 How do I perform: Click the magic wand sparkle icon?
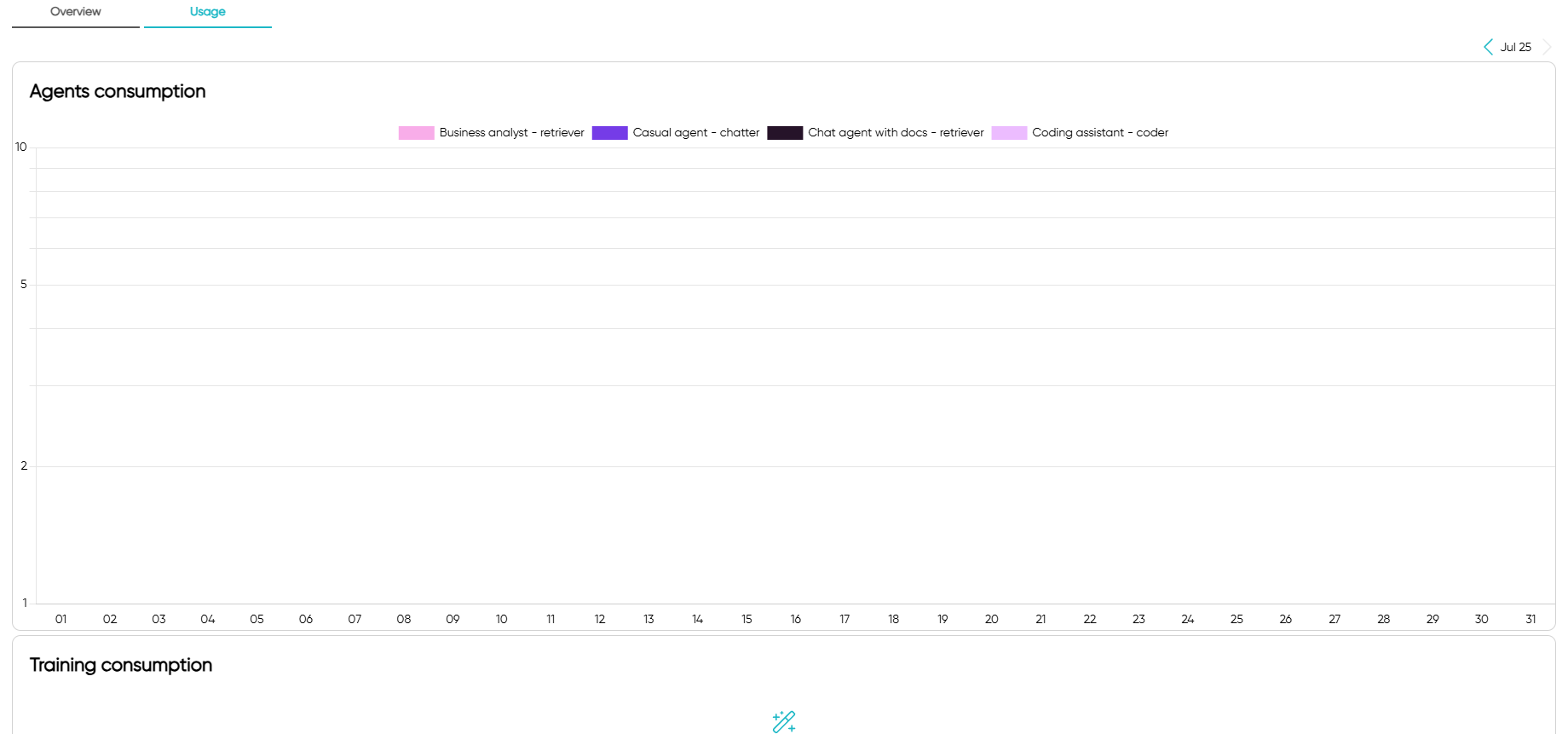[x=784, y=721]
